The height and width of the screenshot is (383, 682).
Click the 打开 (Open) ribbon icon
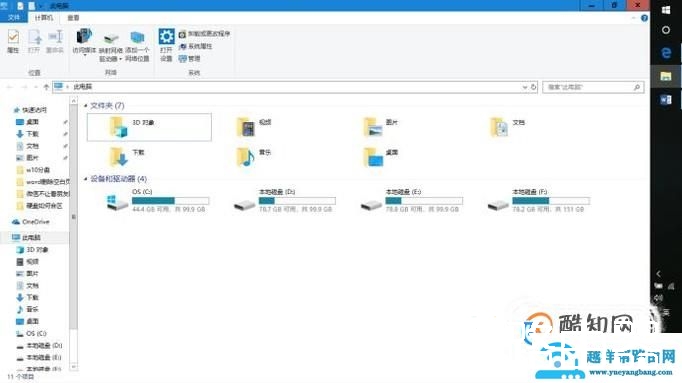click(x=34, y=42)
